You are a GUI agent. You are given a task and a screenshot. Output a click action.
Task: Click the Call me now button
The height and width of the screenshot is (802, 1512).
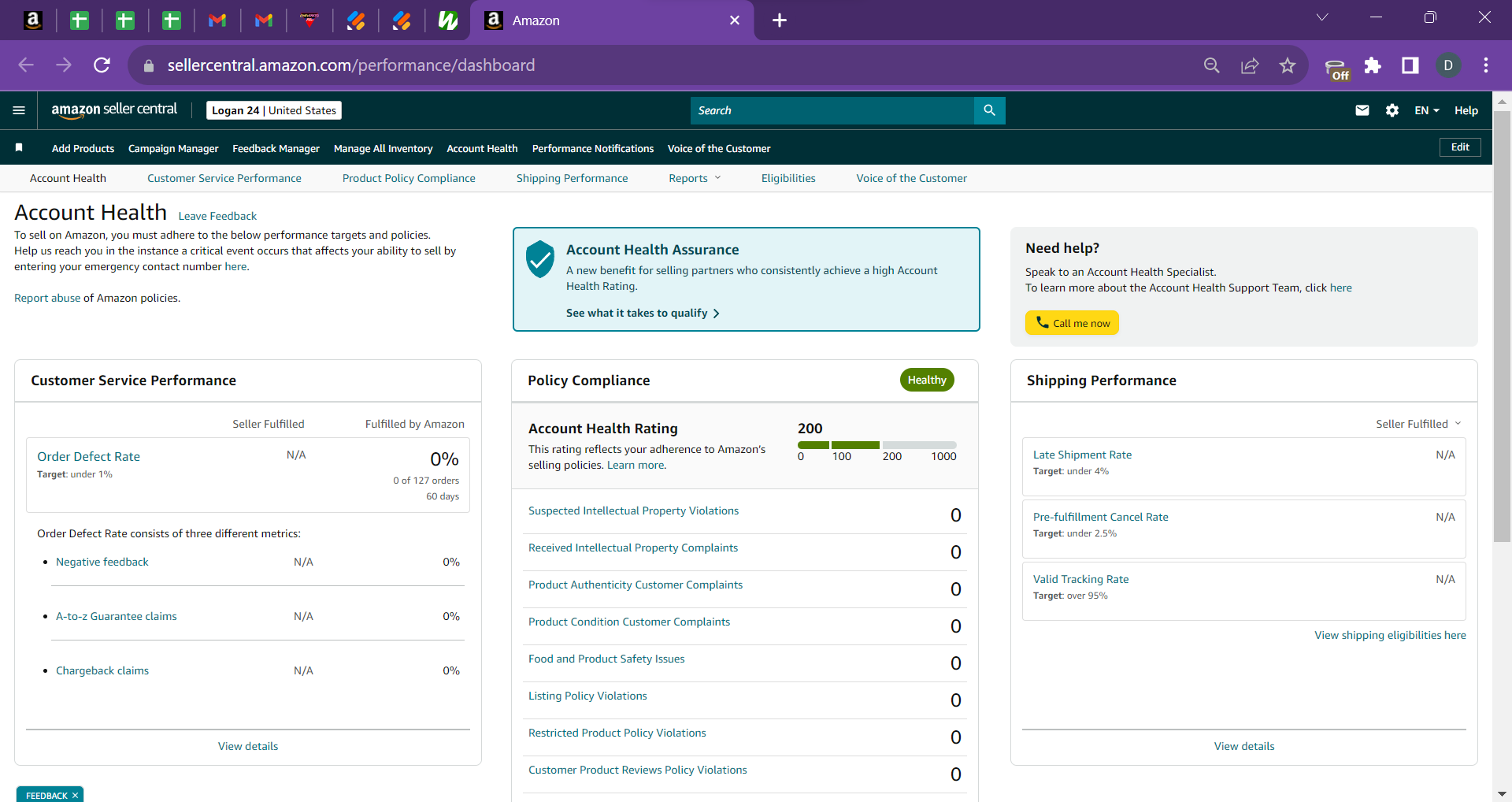(x=1072, y=323)
